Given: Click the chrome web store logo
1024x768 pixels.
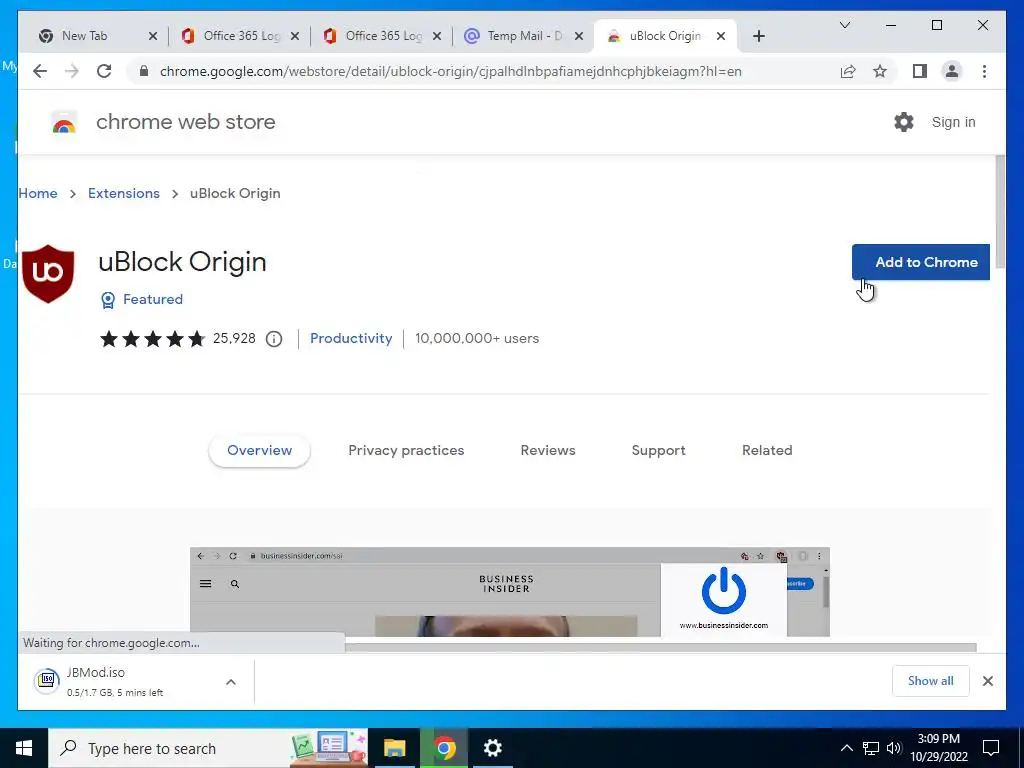Looking at the screenshot, I should pyautogui.click(x=64, y=122).
